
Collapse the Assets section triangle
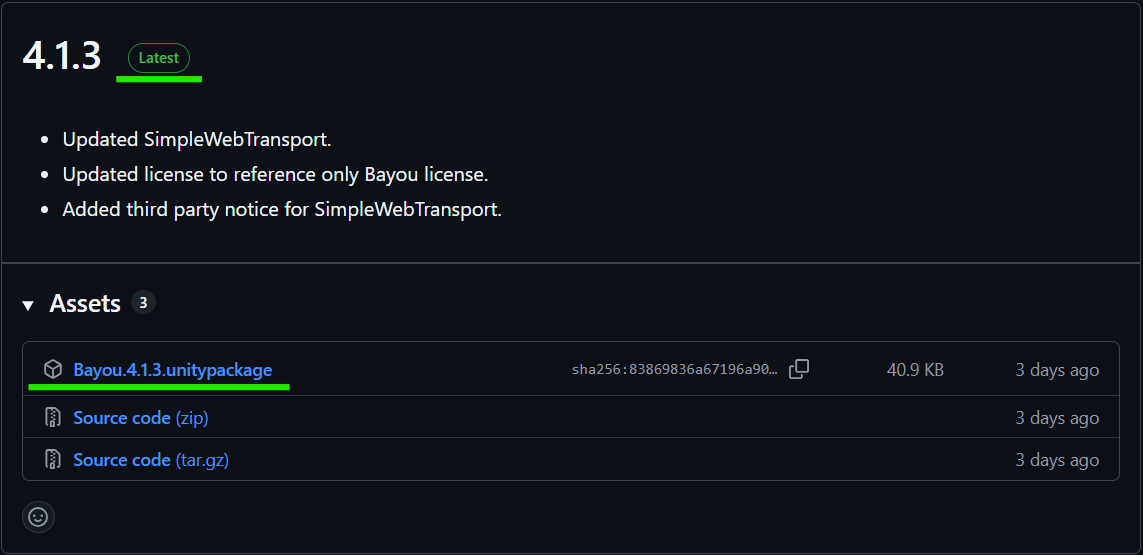(x=28, y=305)
